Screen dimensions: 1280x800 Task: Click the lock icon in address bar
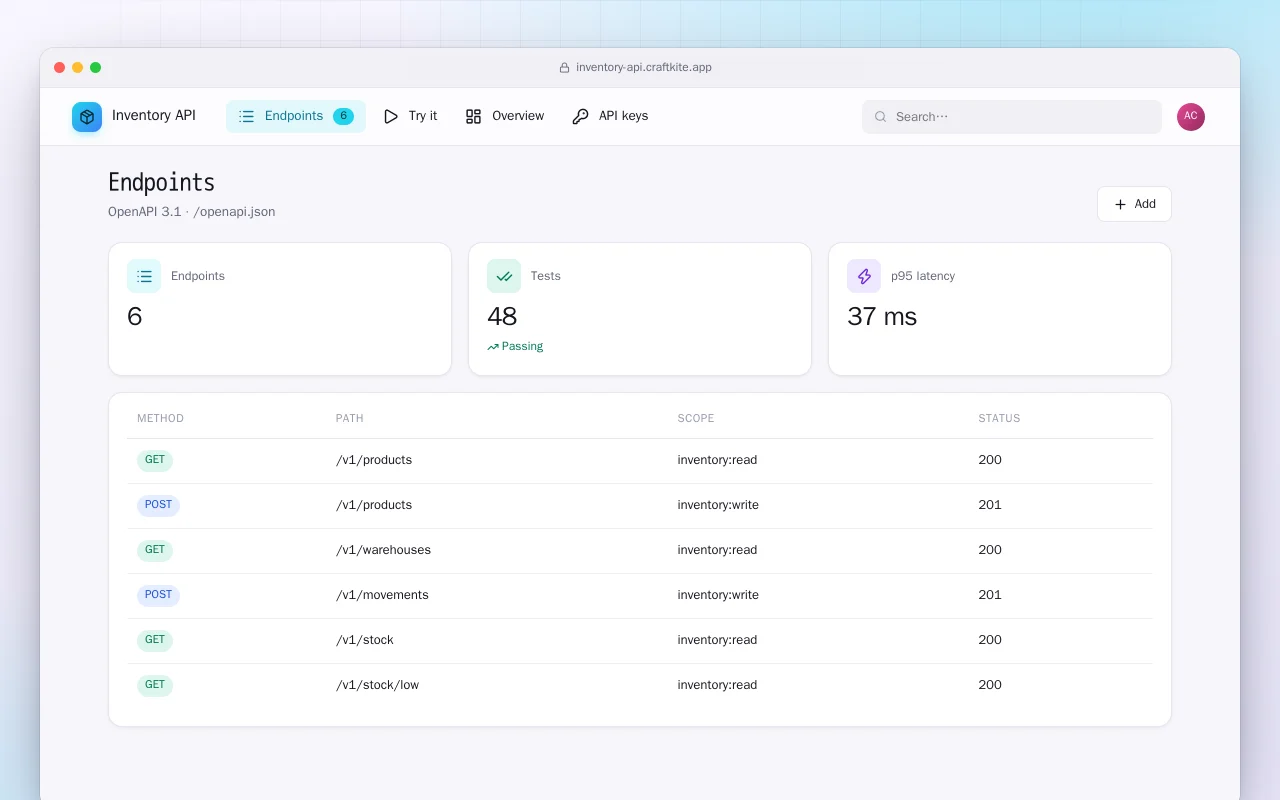pos(564,68)
